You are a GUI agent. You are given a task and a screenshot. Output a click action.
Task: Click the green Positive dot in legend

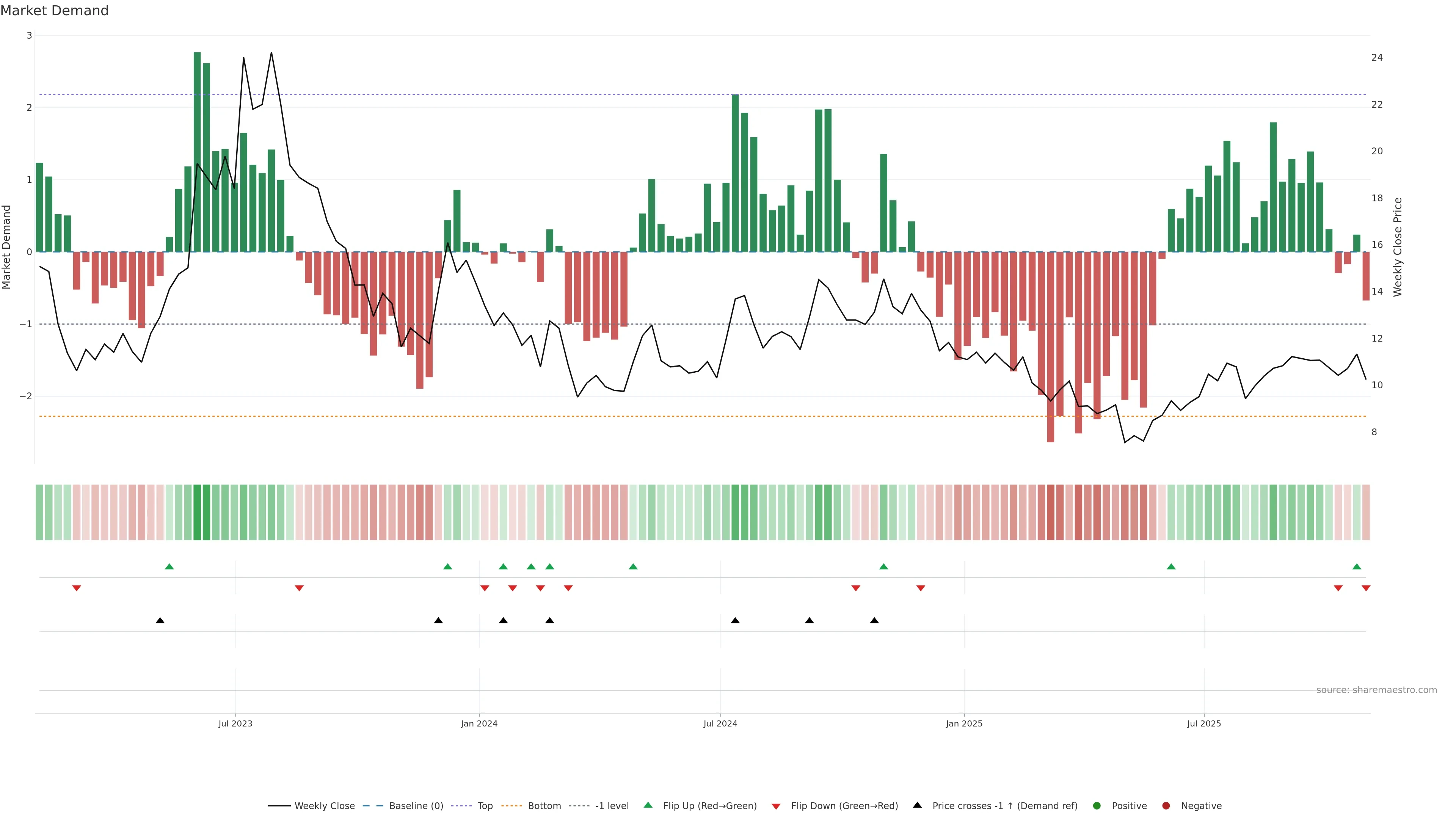pos(1097,806)
